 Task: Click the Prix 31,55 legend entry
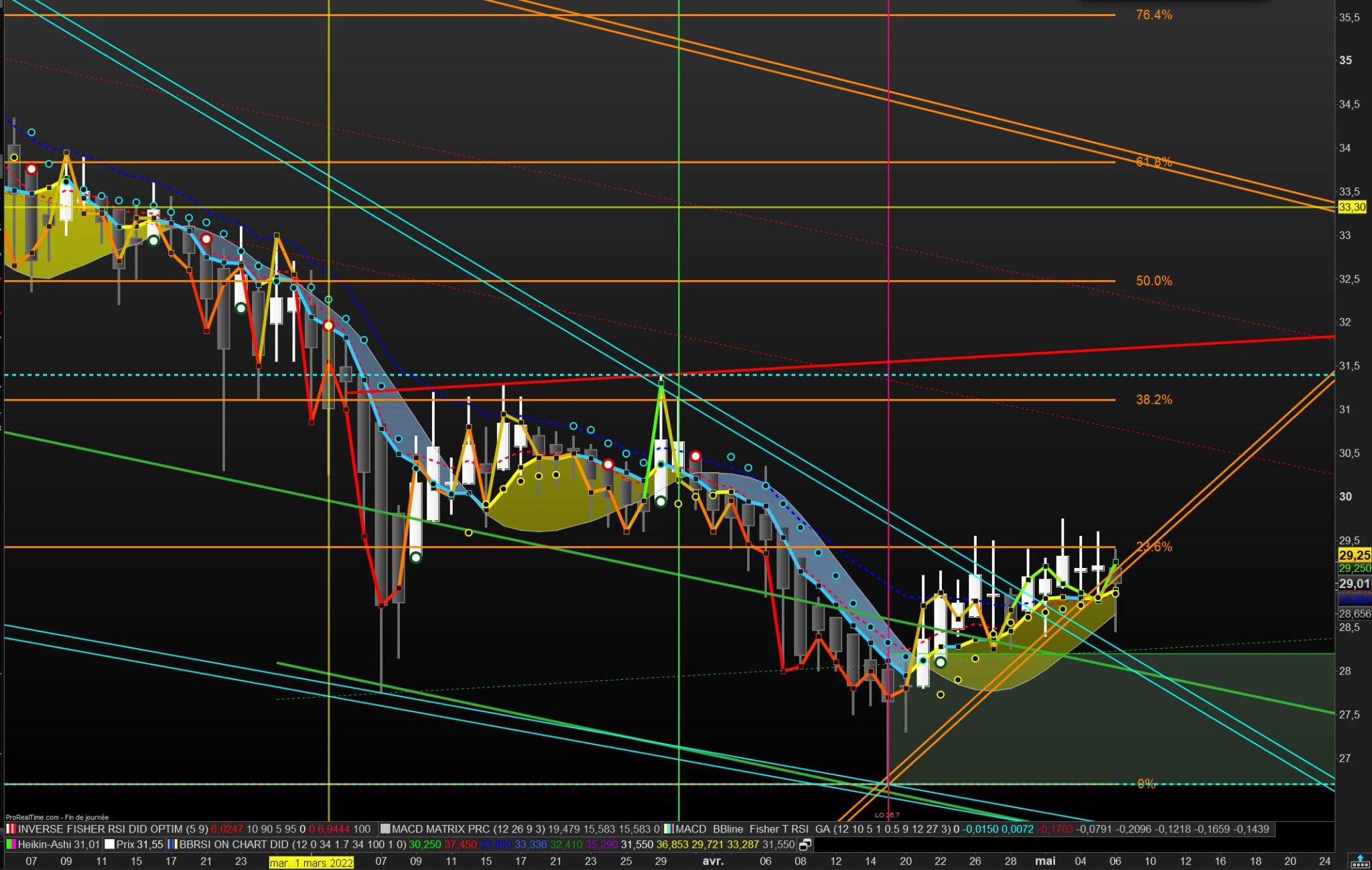pos(139,845)
